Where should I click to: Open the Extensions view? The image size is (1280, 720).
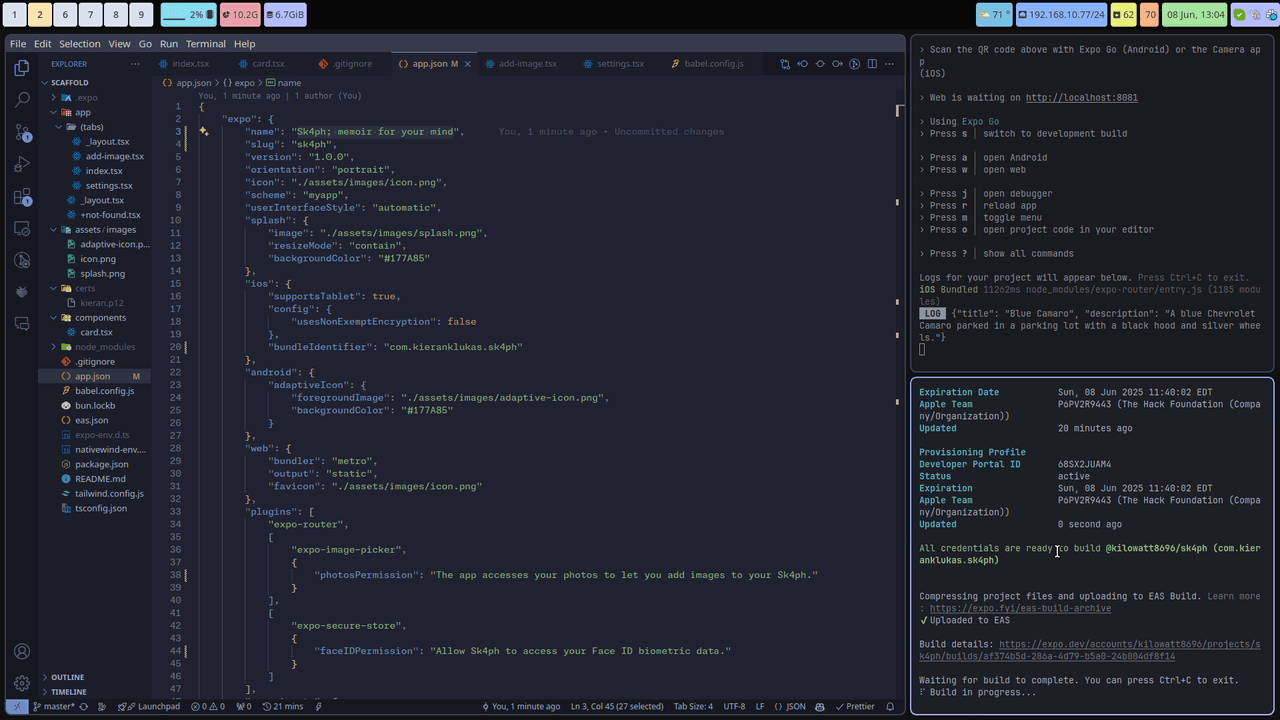[22, 197]
